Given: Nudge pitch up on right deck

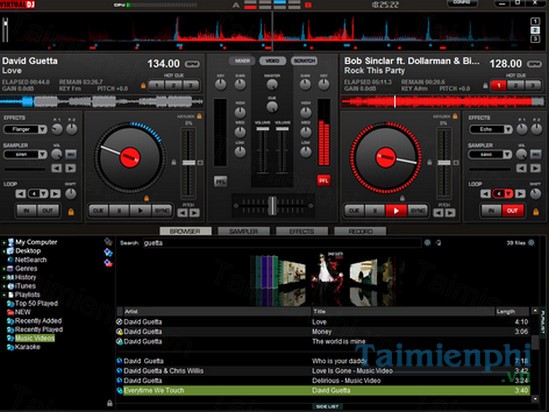Looking at the screenshot, I should 450,213.
